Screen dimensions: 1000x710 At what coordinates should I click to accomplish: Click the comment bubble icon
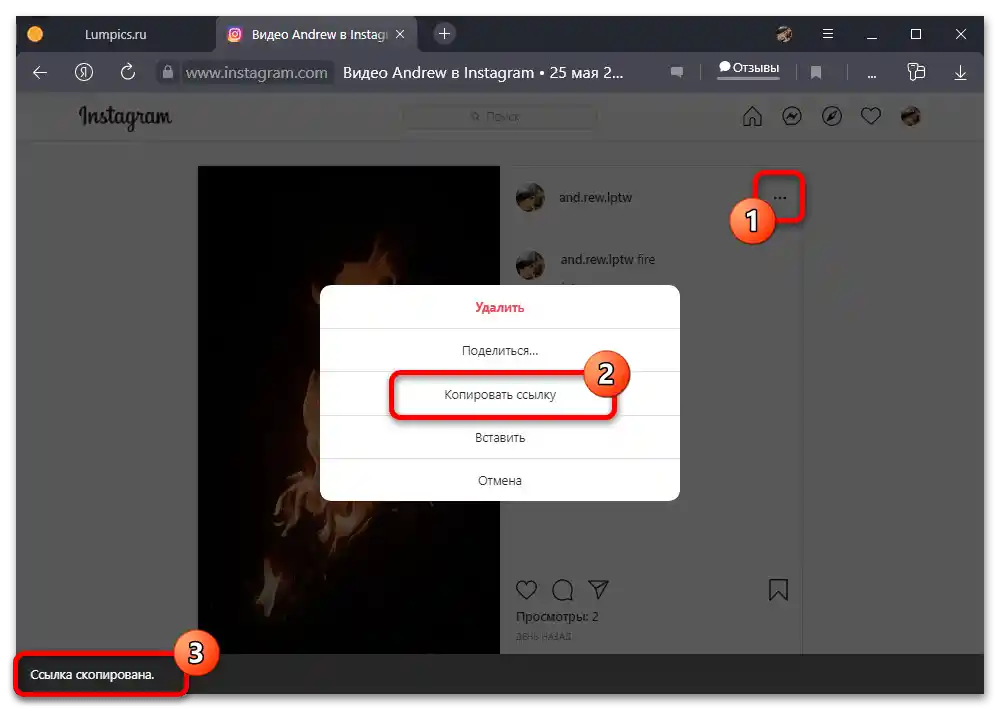click(562, 590)
